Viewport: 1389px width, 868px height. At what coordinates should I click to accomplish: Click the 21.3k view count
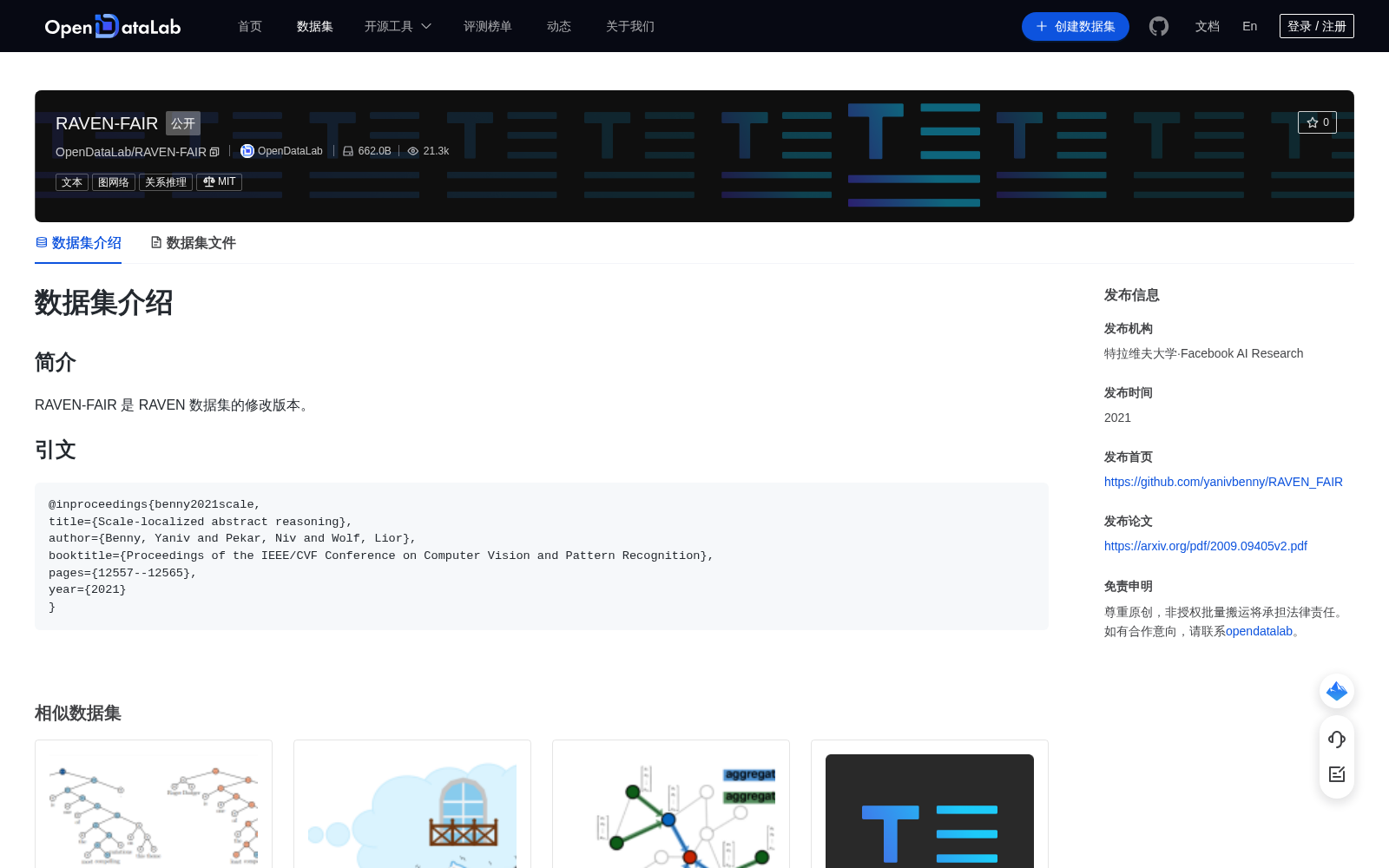click(436, 151)
